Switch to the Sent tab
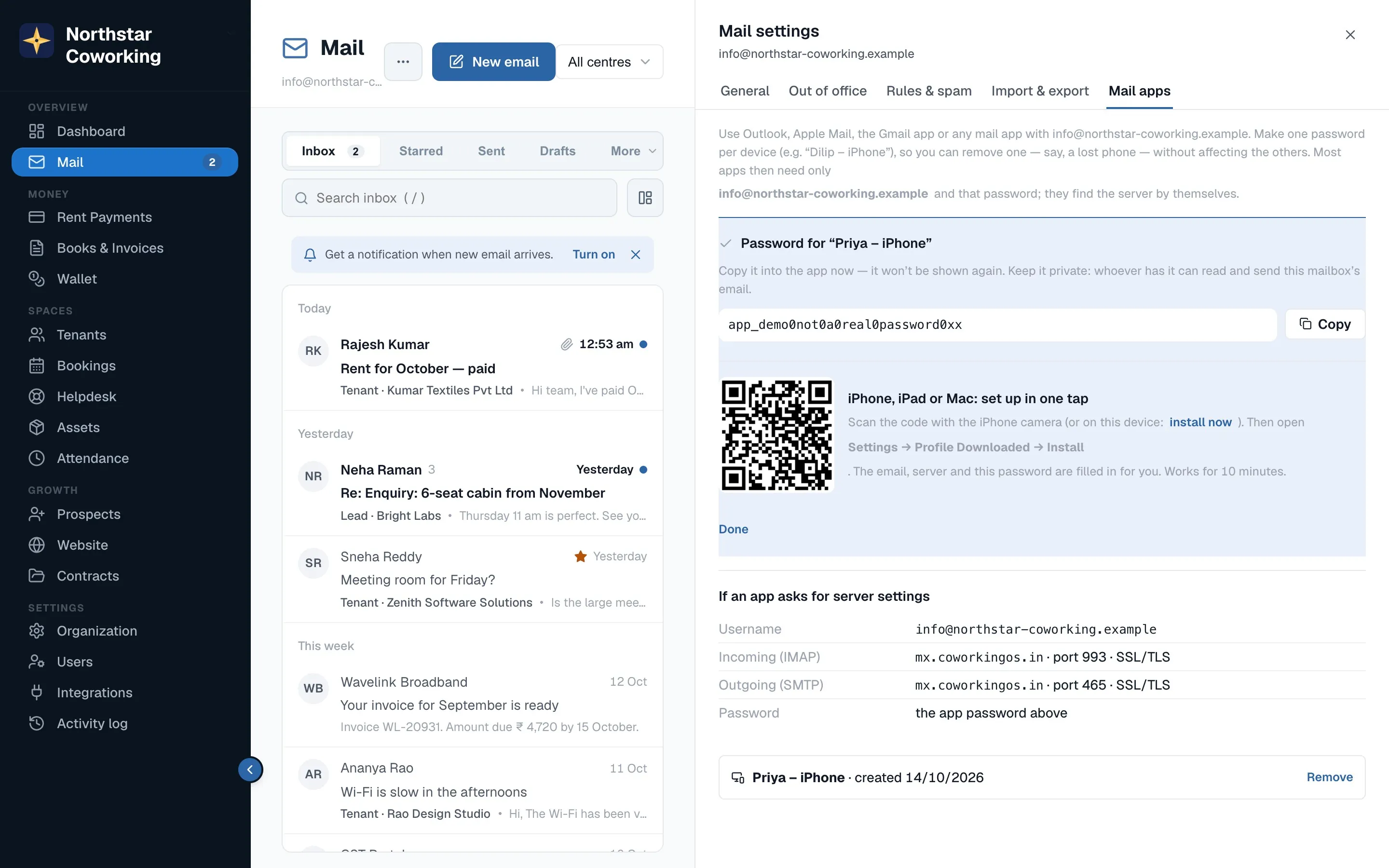 491,151
